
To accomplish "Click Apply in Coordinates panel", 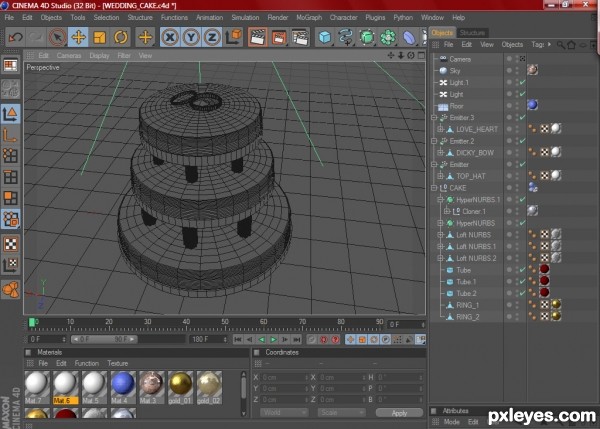I will [399, 413].
